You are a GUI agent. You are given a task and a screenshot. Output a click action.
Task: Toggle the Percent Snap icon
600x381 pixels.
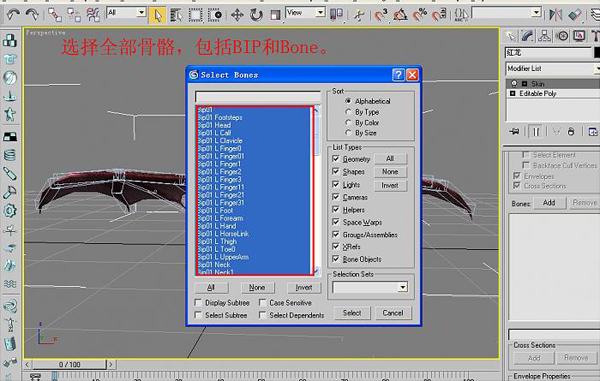click(x=420, y=15)
